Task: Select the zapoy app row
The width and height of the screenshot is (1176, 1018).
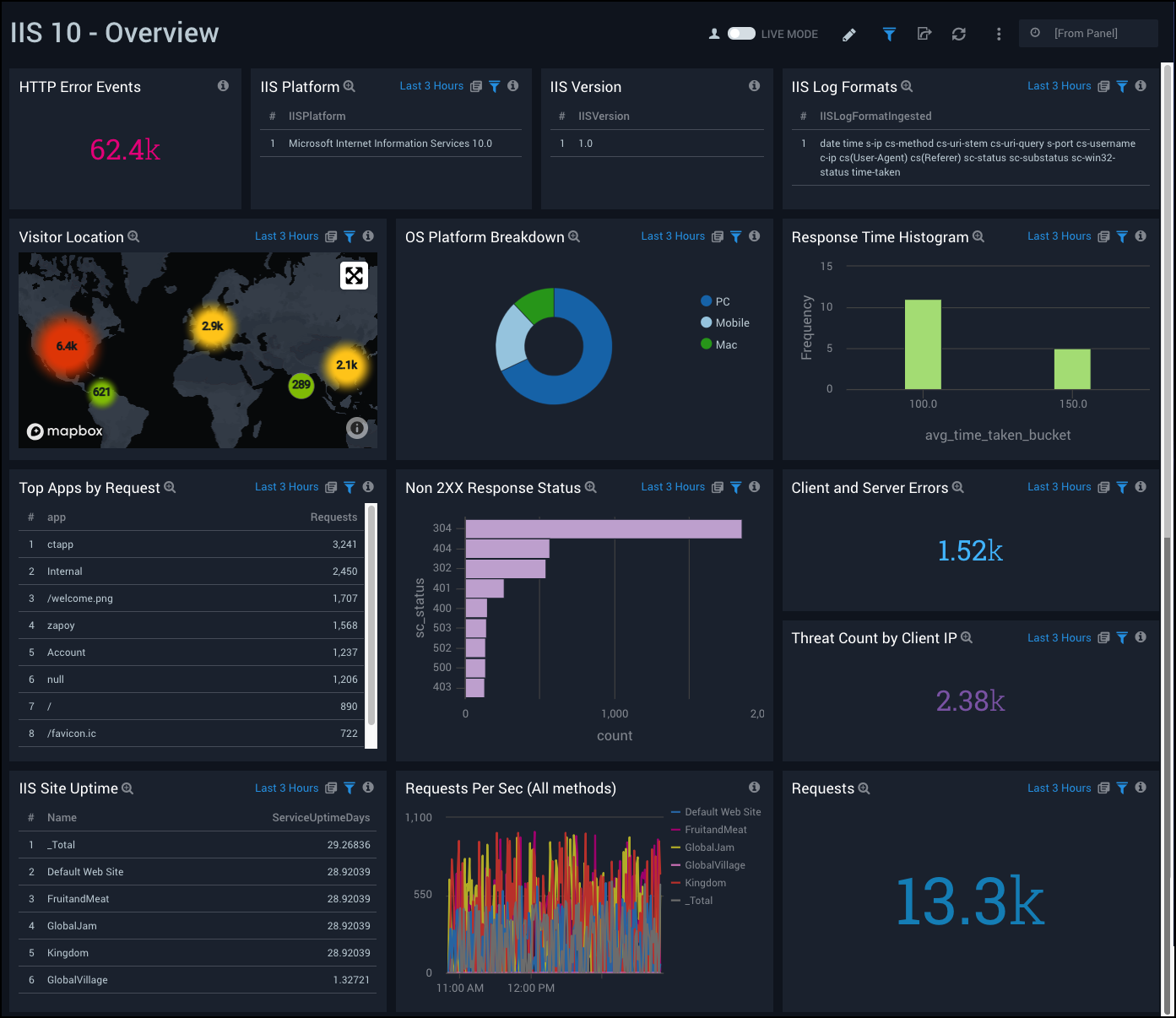Action: (192, 625)
